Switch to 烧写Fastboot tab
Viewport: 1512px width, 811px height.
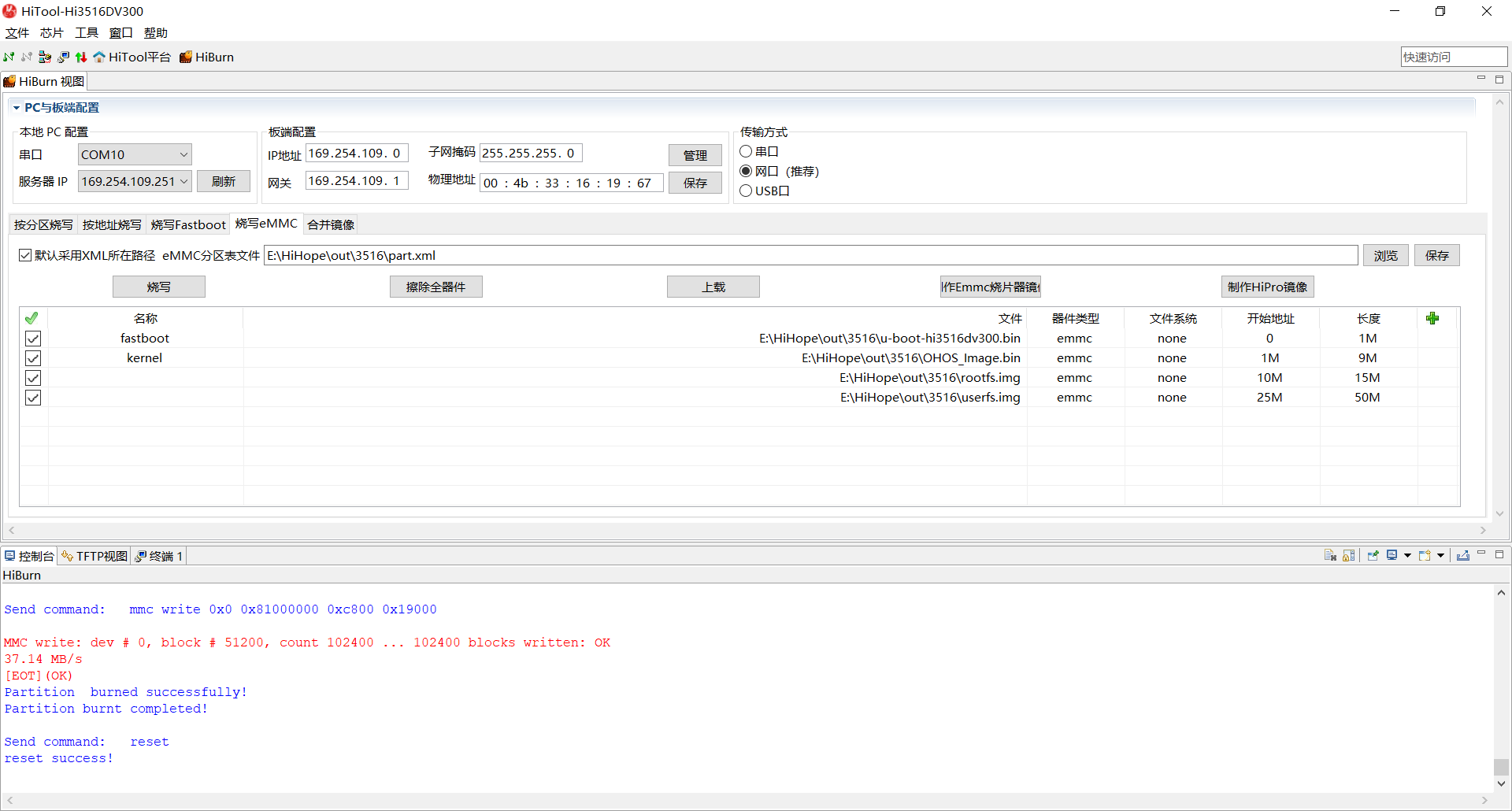(x=188, y=224)
